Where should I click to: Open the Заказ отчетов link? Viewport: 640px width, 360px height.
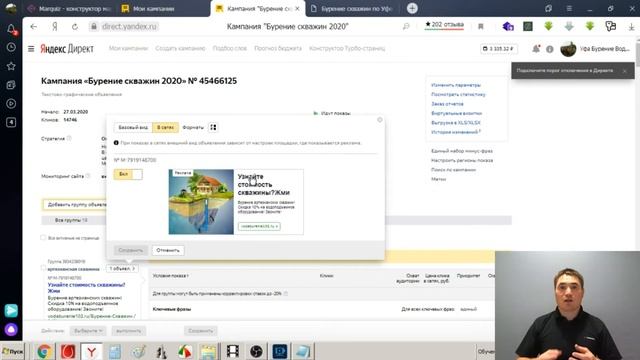click(447, 104)
